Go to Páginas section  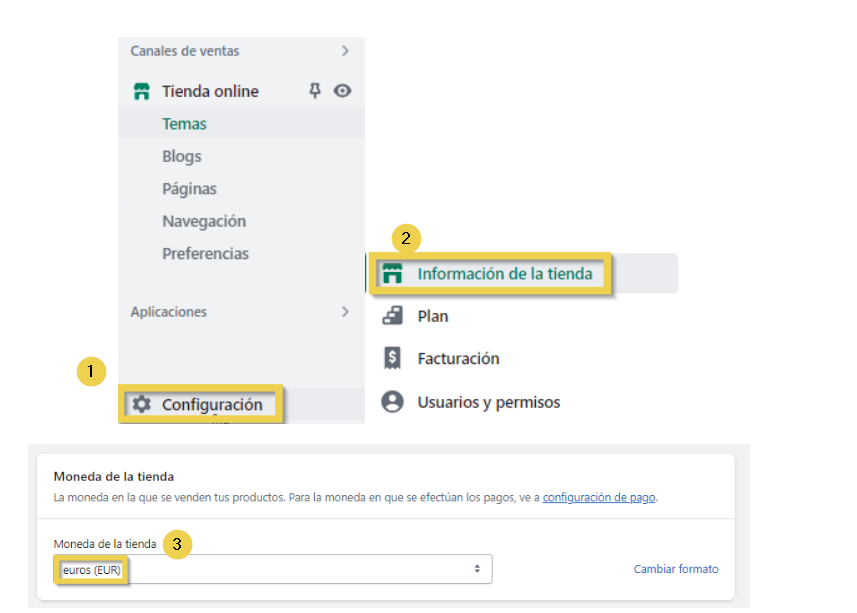[189, 189]
